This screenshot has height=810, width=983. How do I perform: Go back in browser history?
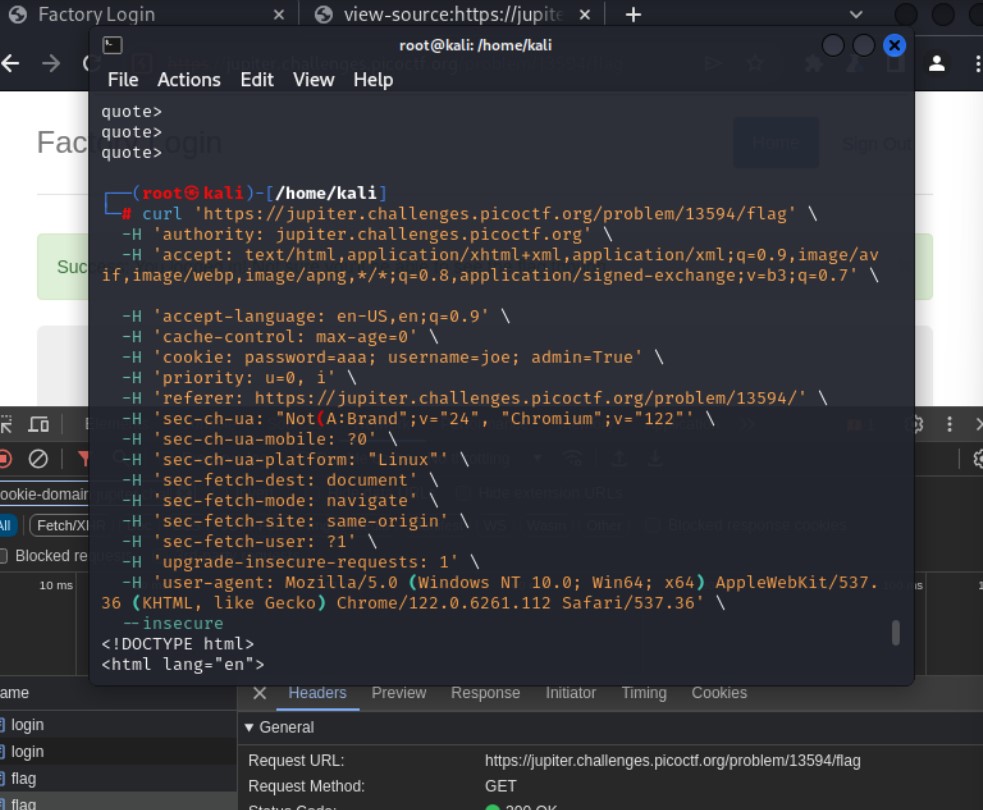coord(11,63)
